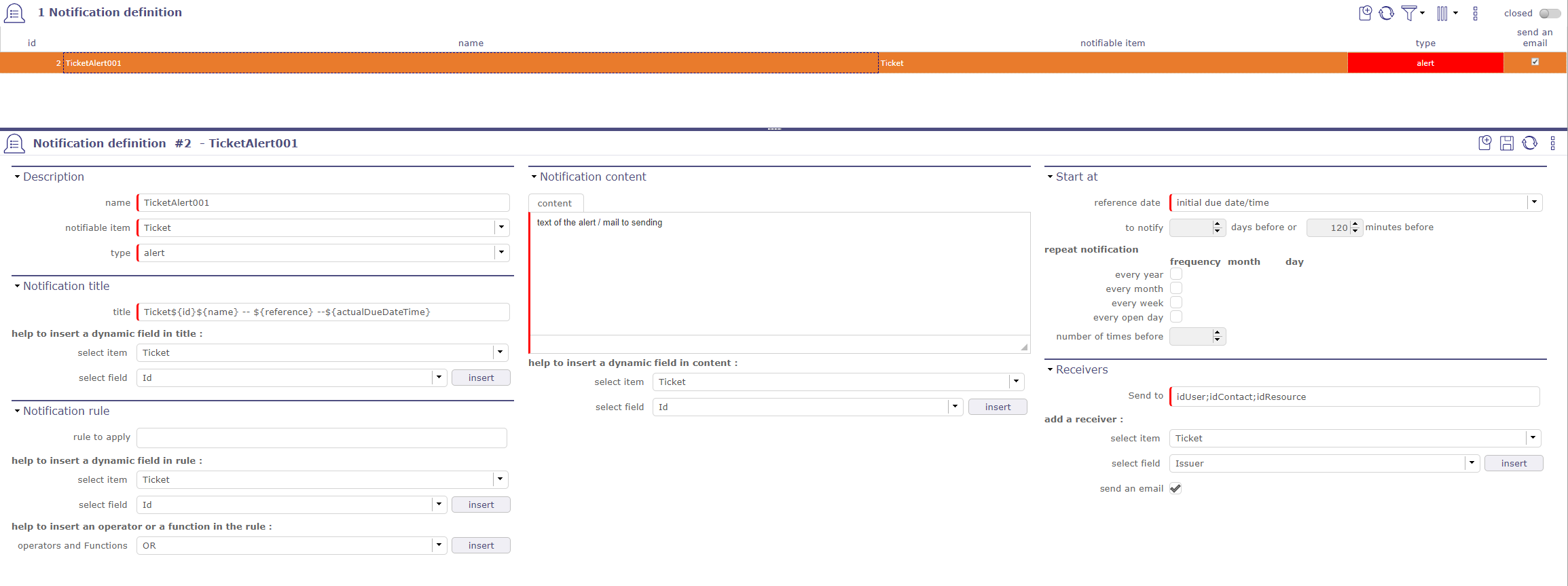Toggle the closed items switch
1568x586 pixels.
pyautogui.click(x=1550, y=13)
